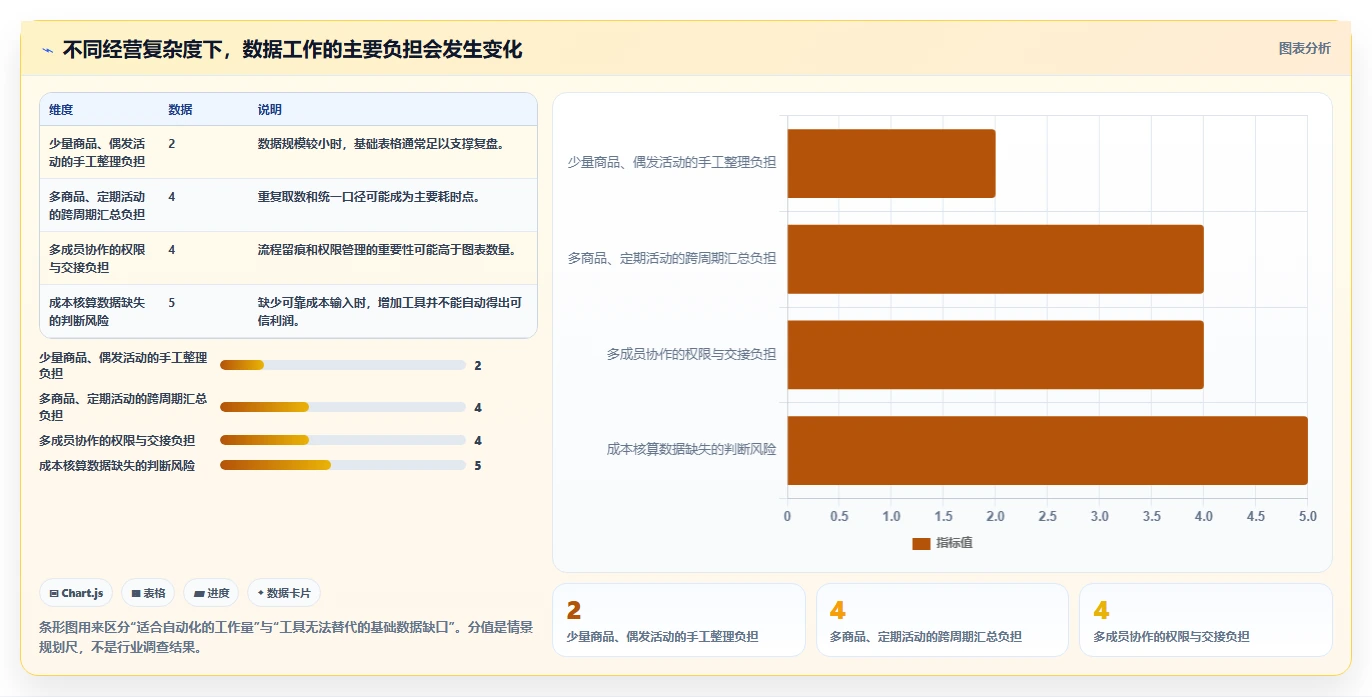Open data card 2 少量商品、偶发活动的手工整理负担
Screen dimensions: 1372x697
pyautogui.click(x=679, y=620)
